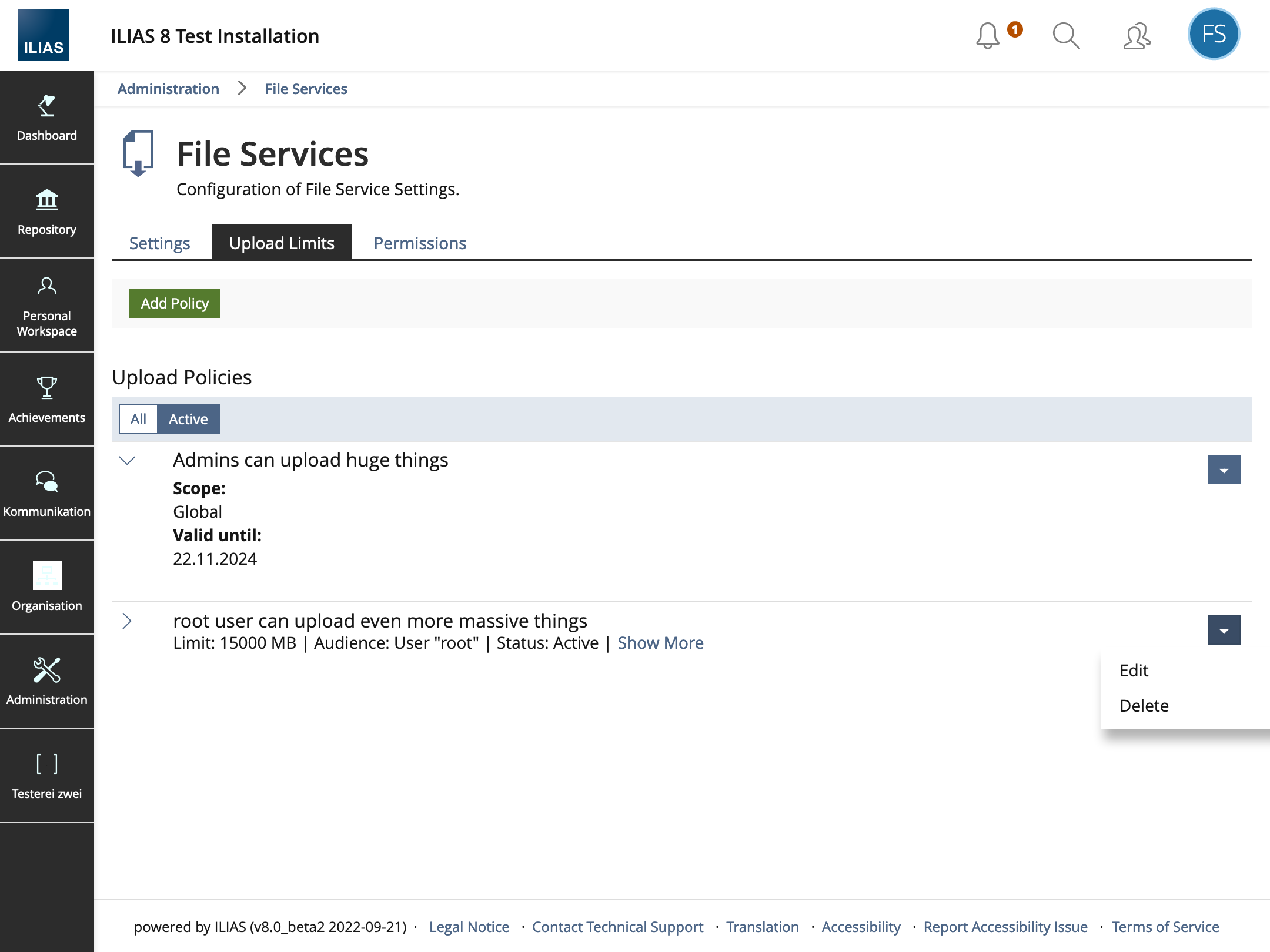Click Administration in the breadcrumb
1270x952 pixels.
point(168,89)
